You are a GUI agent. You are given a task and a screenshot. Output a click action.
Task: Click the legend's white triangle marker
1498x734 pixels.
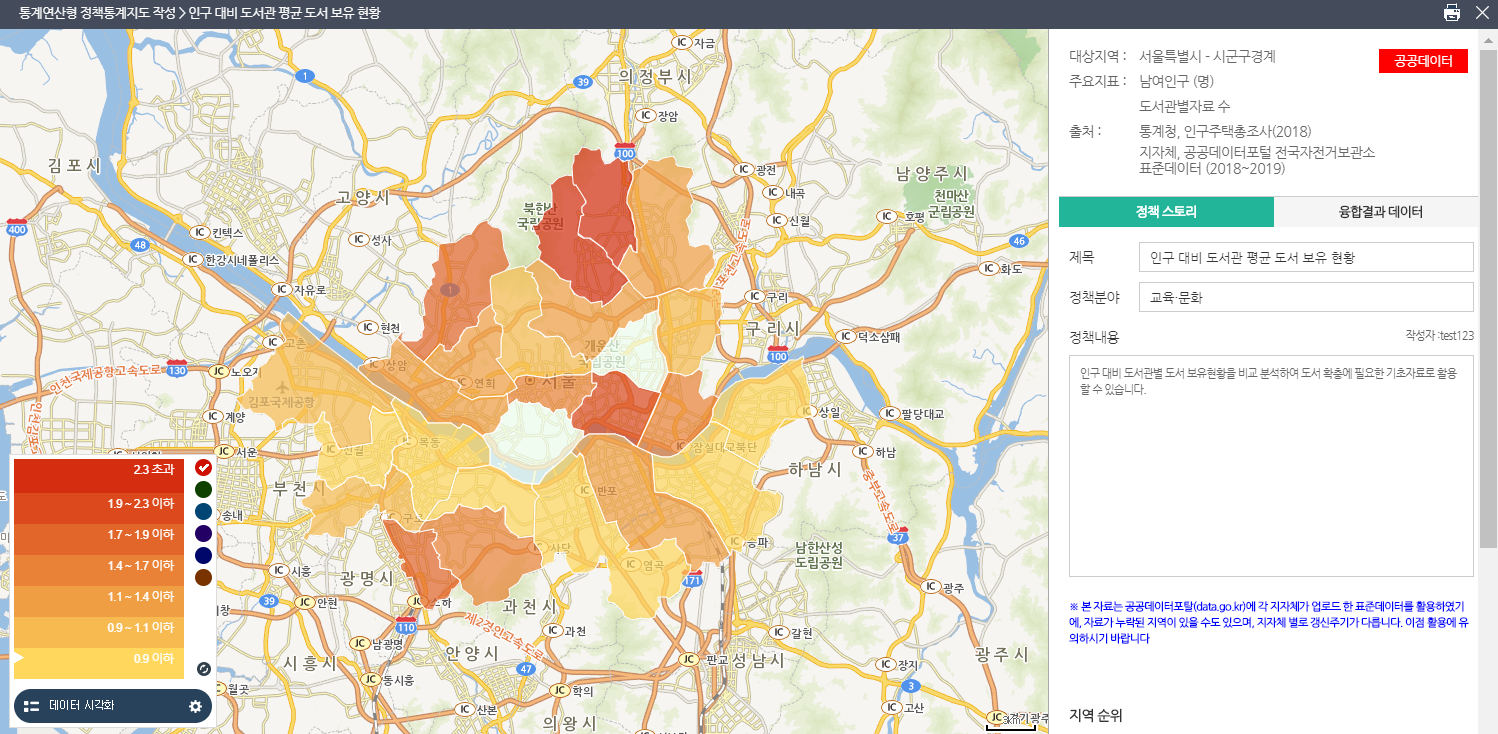17,657
